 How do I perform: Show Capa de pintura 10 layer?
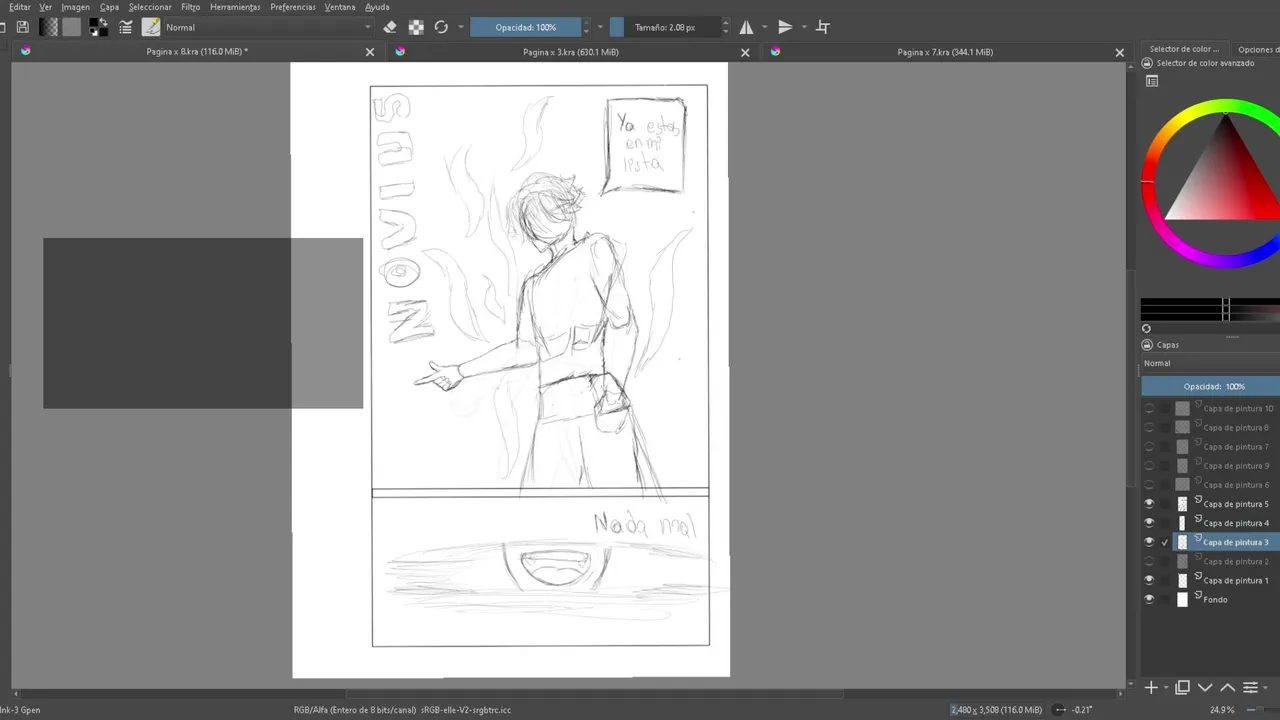[x=1149, y=408]
